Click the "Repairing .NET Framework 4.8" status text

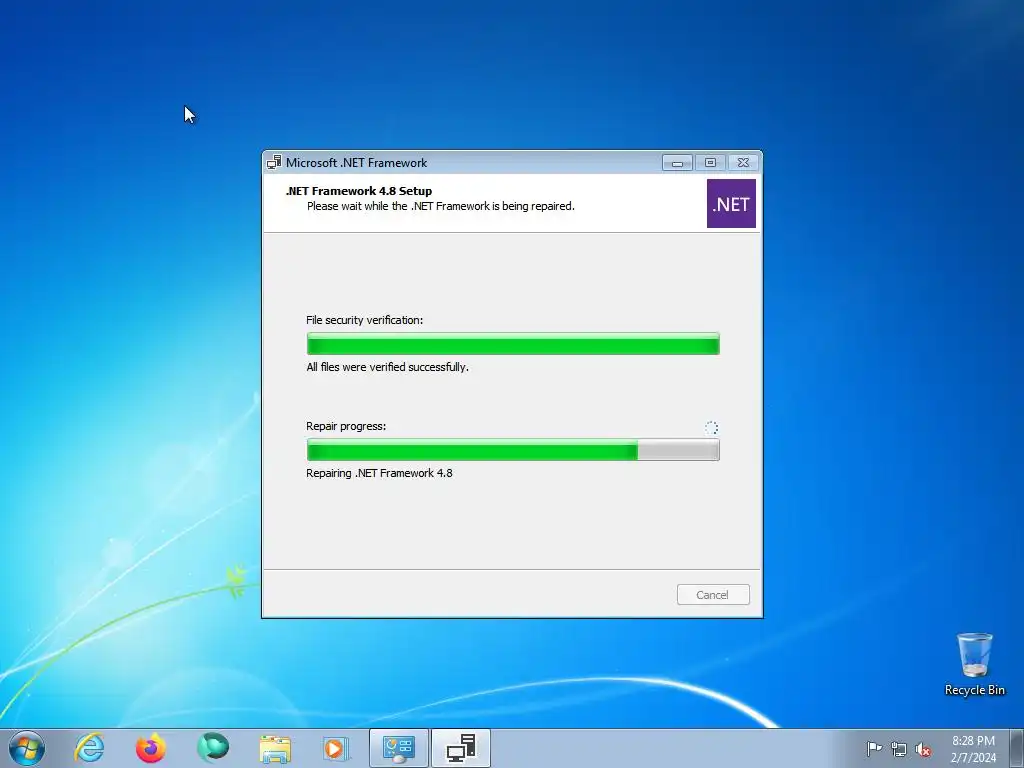(379, 473)
